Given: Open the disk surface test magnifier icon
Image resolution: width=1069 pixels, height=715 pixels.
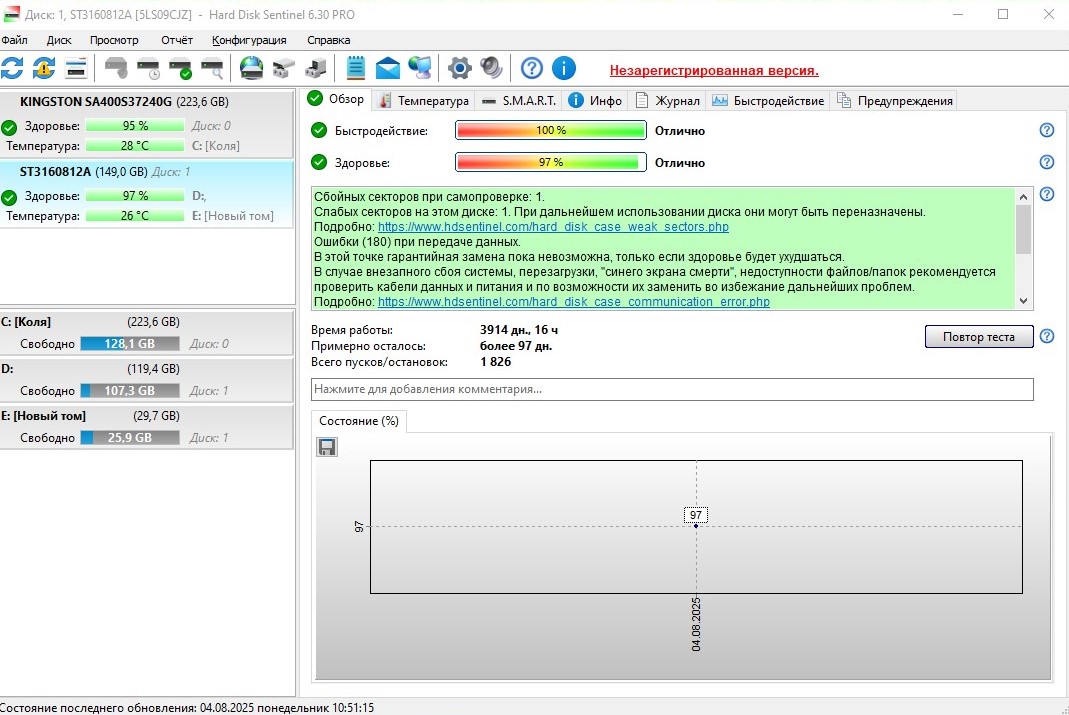Looking at the screenshot, I should [213, 68].
